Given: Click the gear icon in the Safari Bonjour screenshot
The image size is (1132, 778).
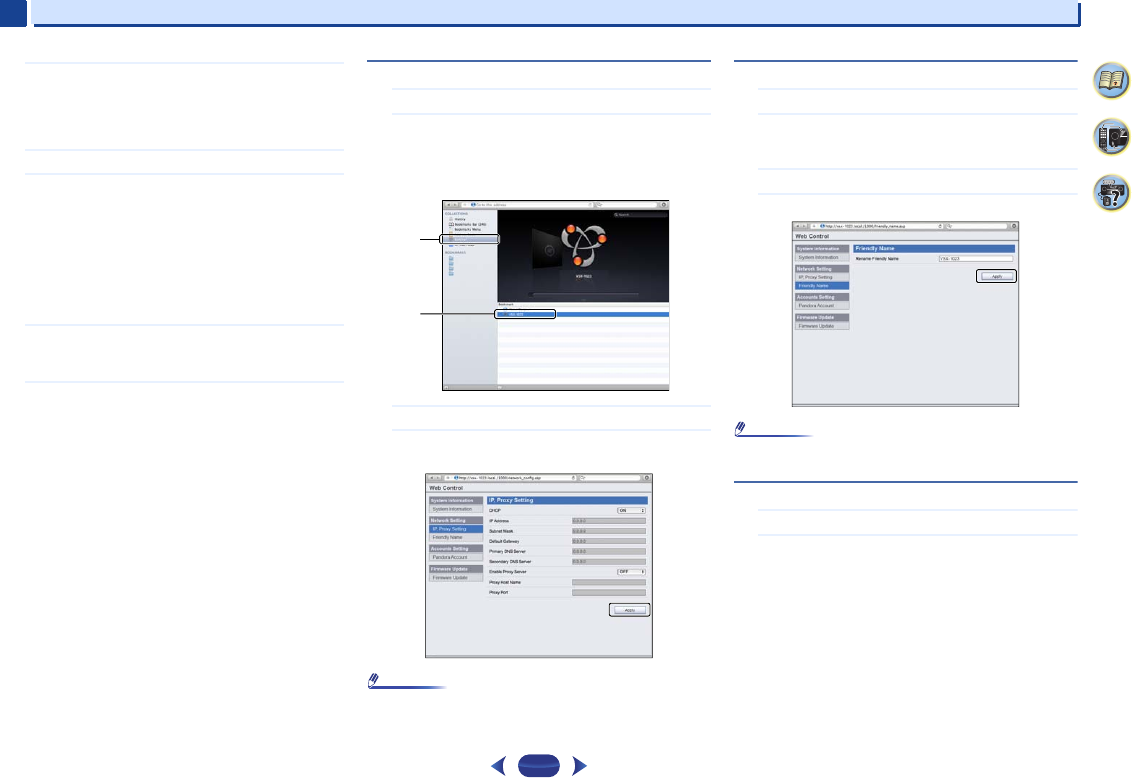Looking at the screenshot, I should (x=663, y=205).
